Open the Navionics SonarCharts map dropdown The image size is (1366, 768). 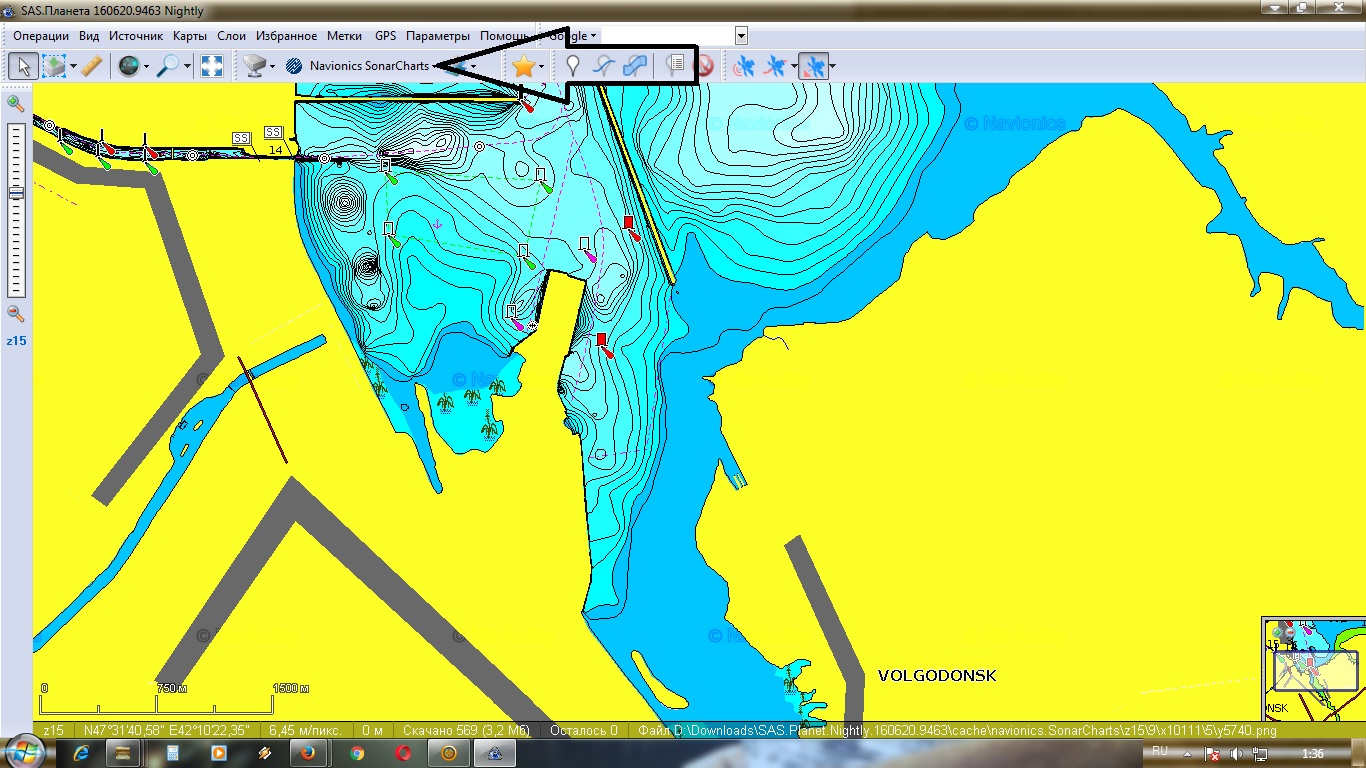[368, 67]
